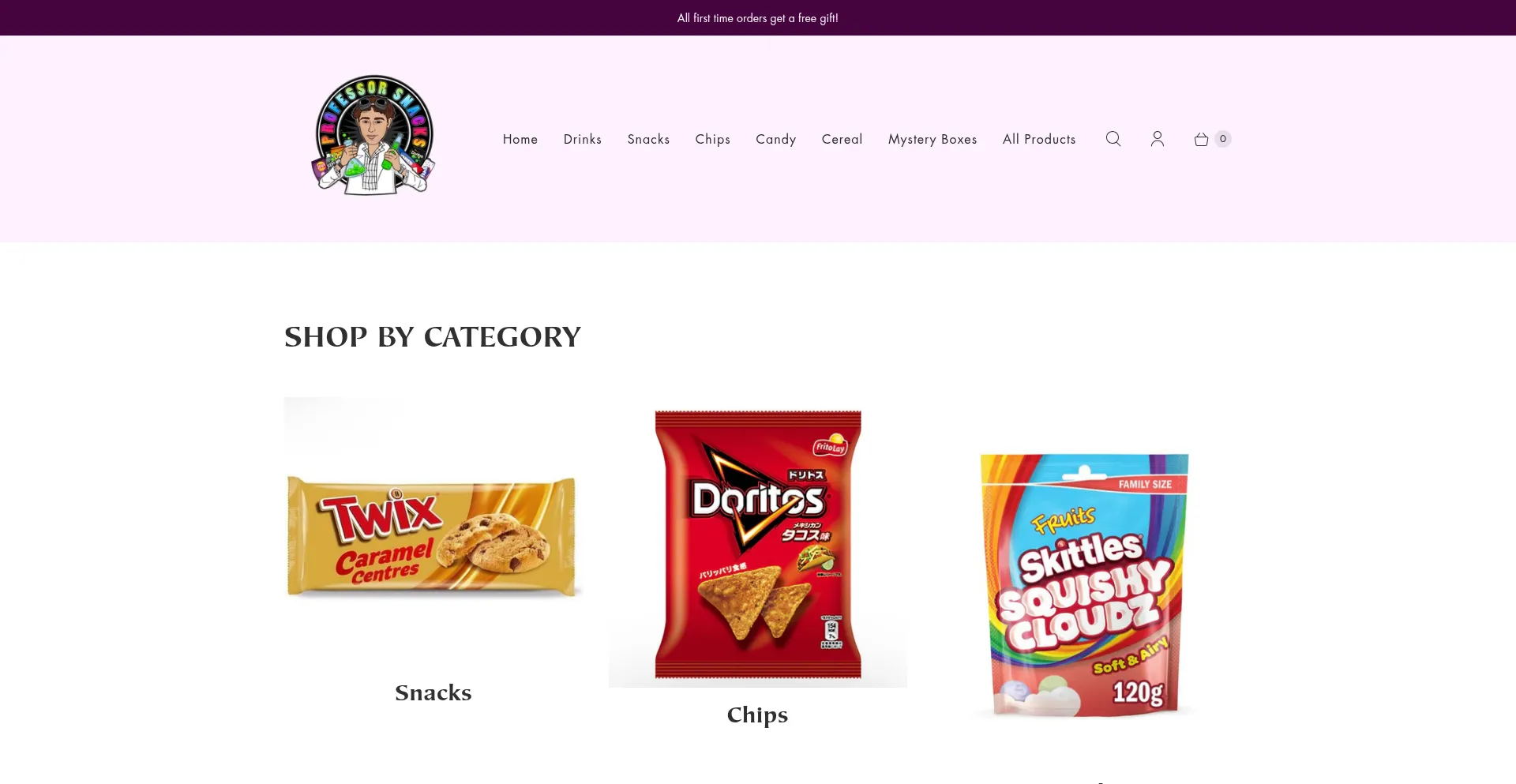Open the search magnifier icon
This screenshot has height=784, width=1516.
(1113, 139)
